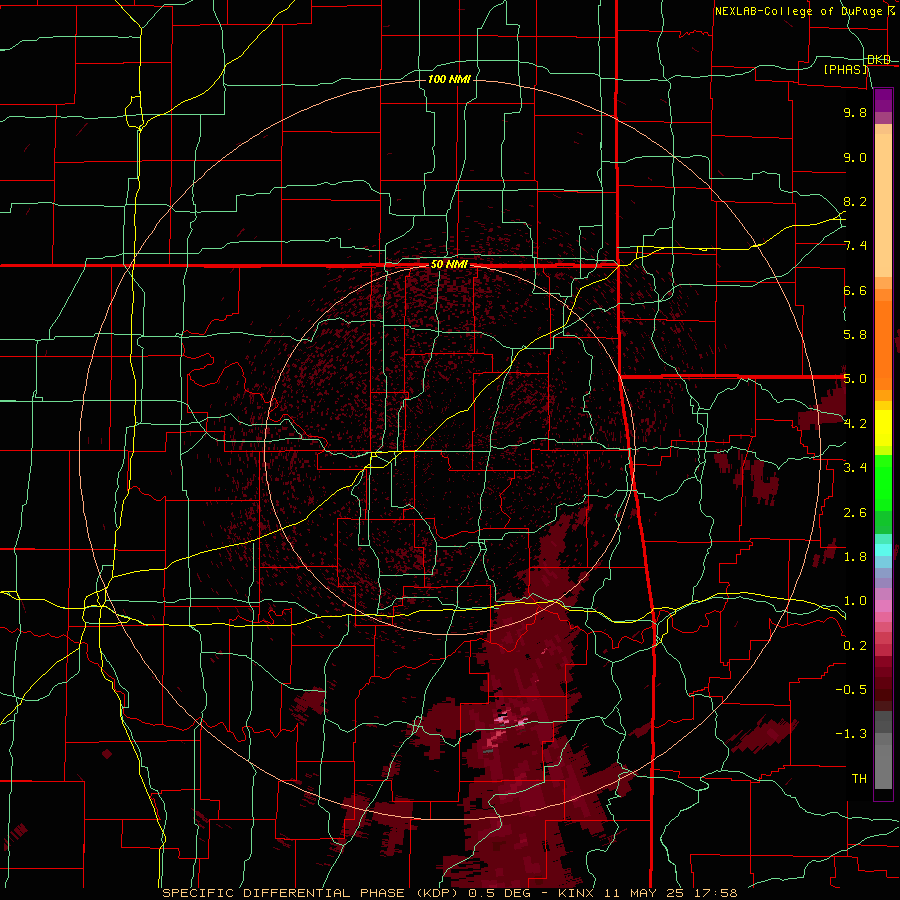Click the DKD product label
900x900 pixels.
pyautogui.click(x=879, y=60)
